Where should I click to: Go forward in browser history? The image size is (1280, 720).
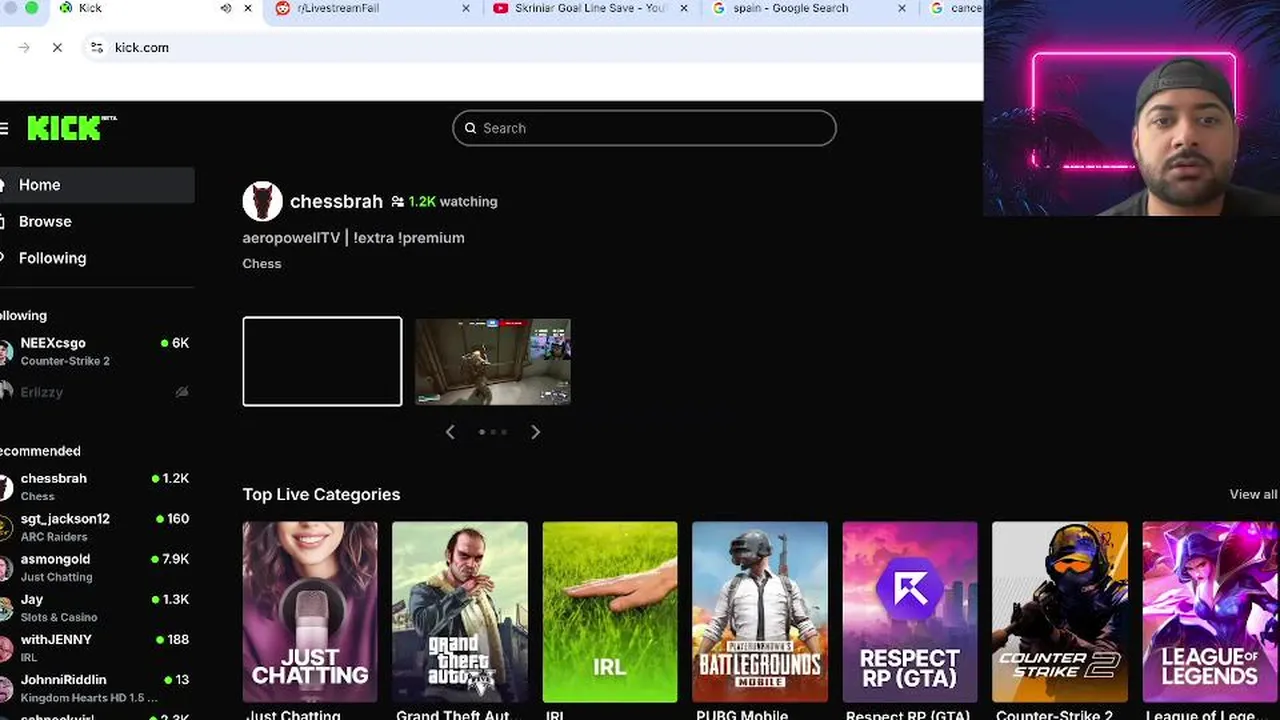[x=24, y=47]
